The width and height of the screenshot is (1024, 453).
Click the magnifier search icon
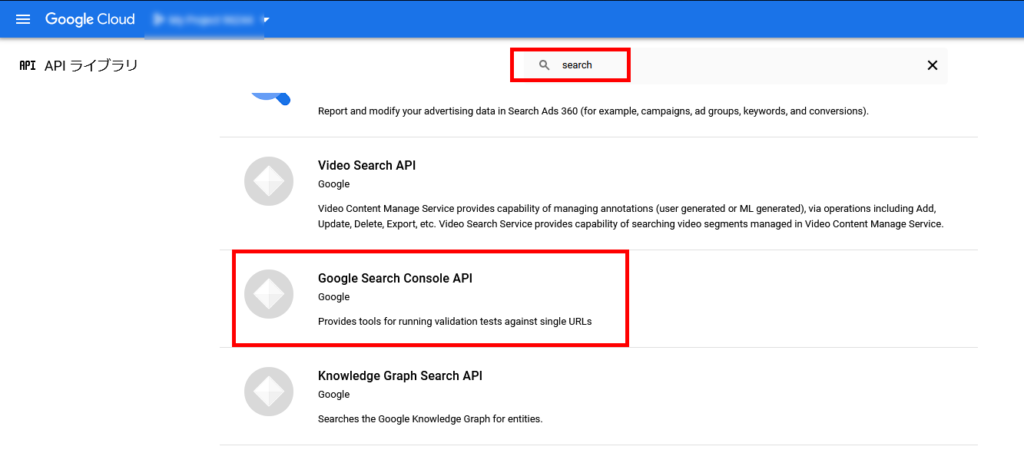544,65
